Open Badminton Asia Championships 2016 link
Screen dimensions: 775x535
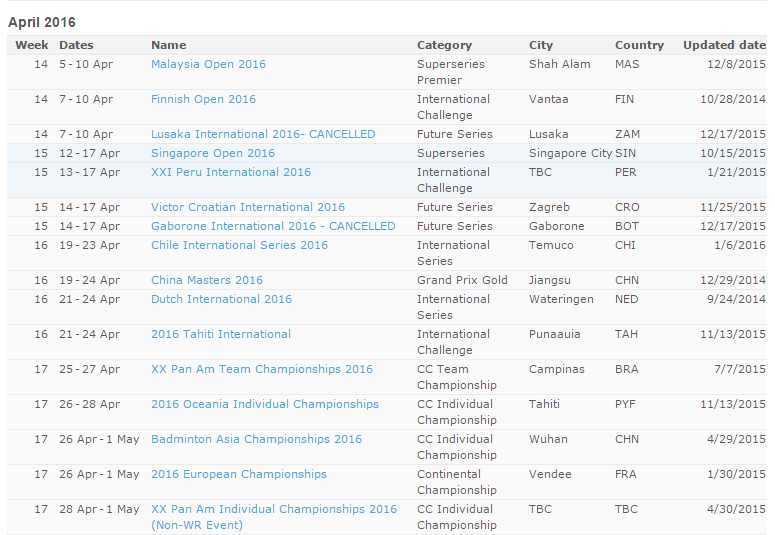click(x=256, y=439)
